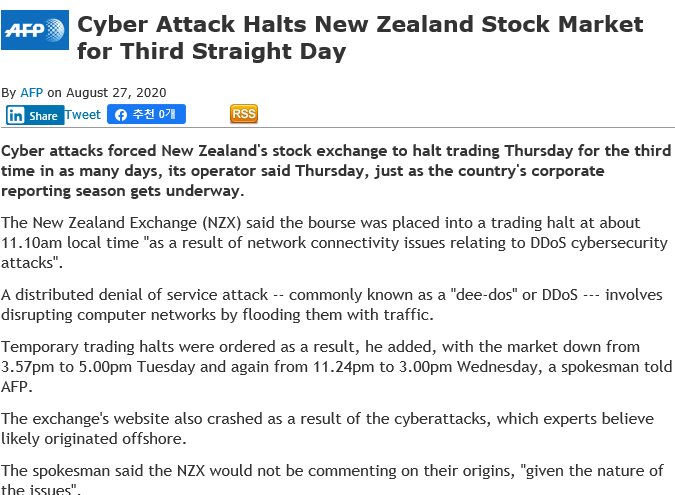This screenshot has height=495, width=675.
Task: Open the Tweet link
Action: (83, 114)
